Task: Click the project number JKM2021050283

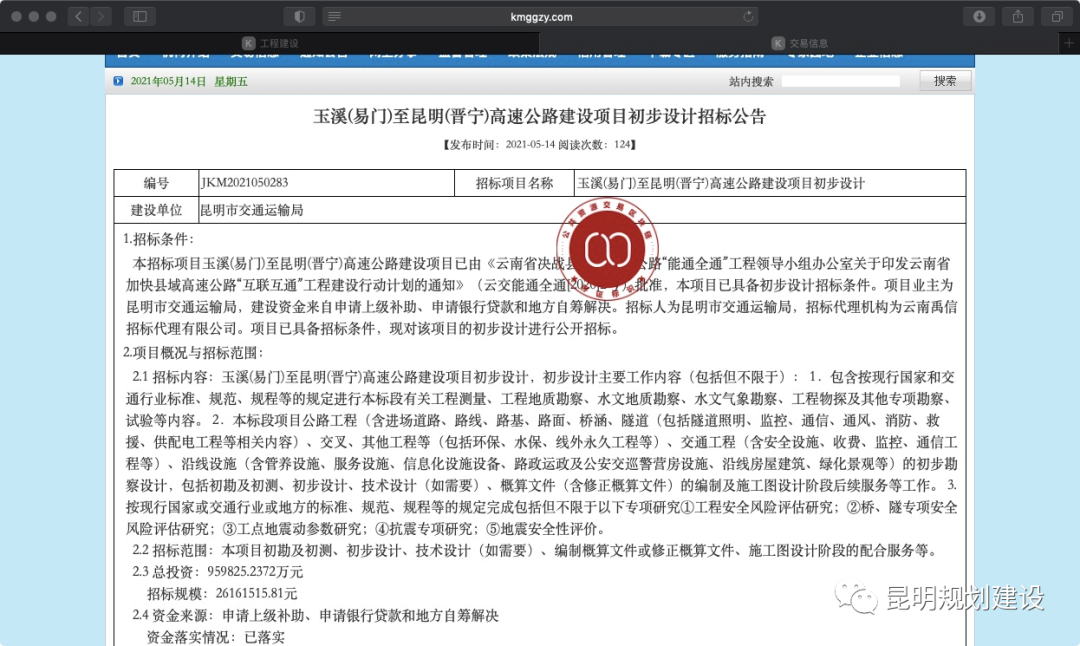Action: [244, 184]
